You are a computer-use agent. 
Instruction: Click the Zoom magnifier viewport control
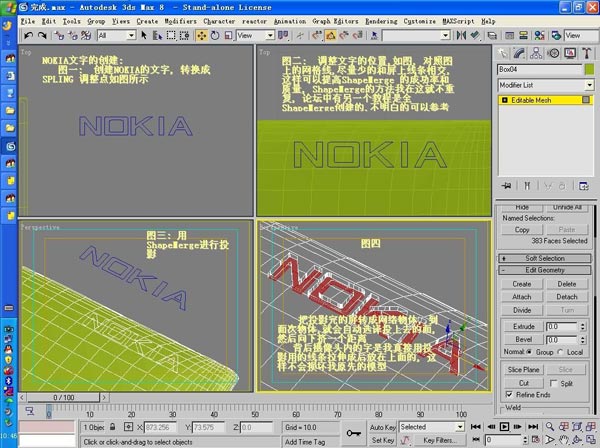click(549, 427)
